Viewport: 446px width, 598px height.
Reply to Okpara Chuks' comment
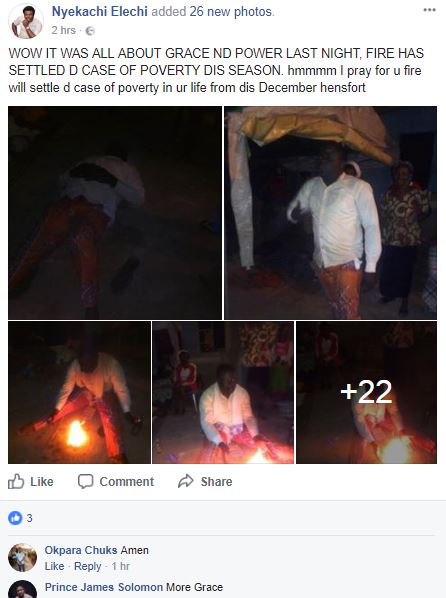point(87,566)
